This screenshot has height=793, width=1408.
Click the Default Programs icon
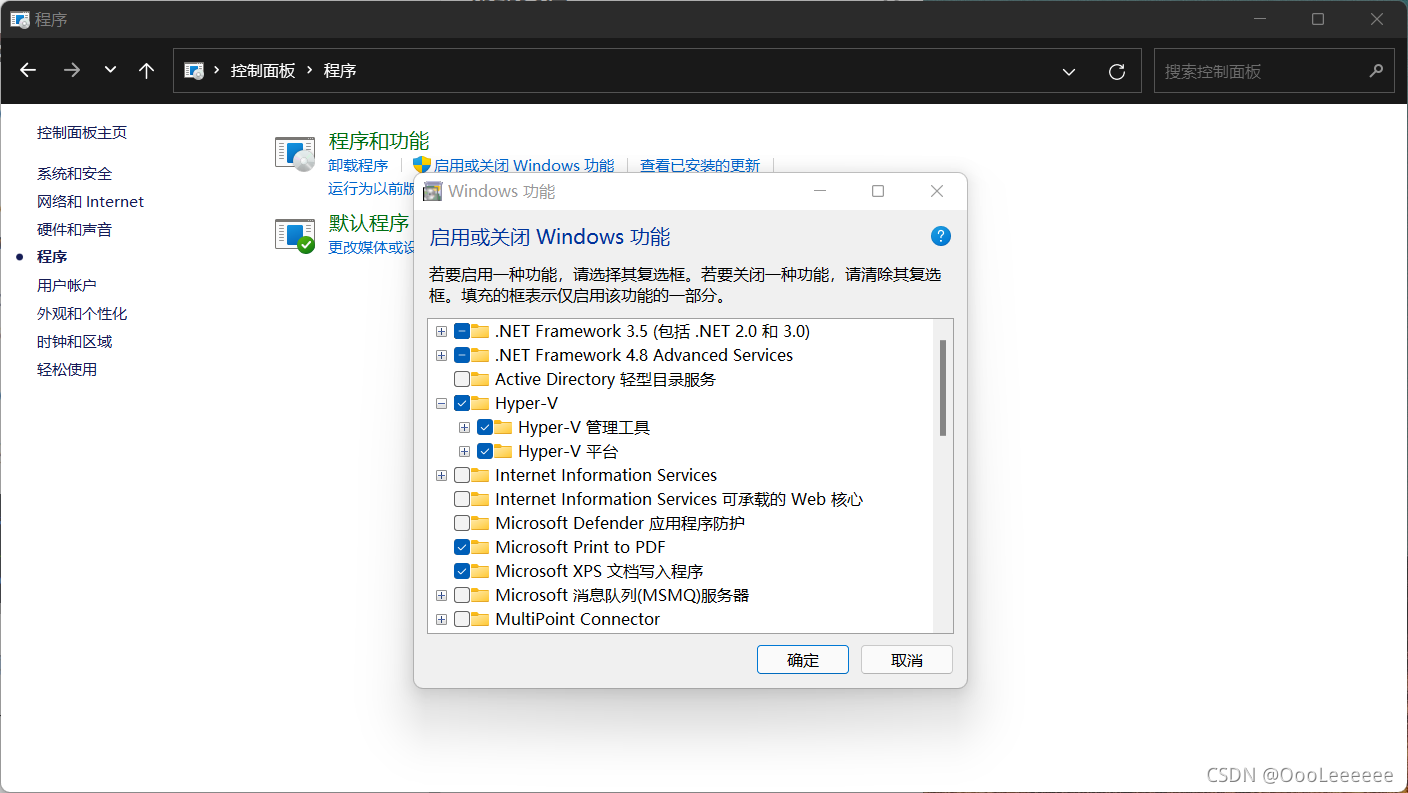coord(295,236)
